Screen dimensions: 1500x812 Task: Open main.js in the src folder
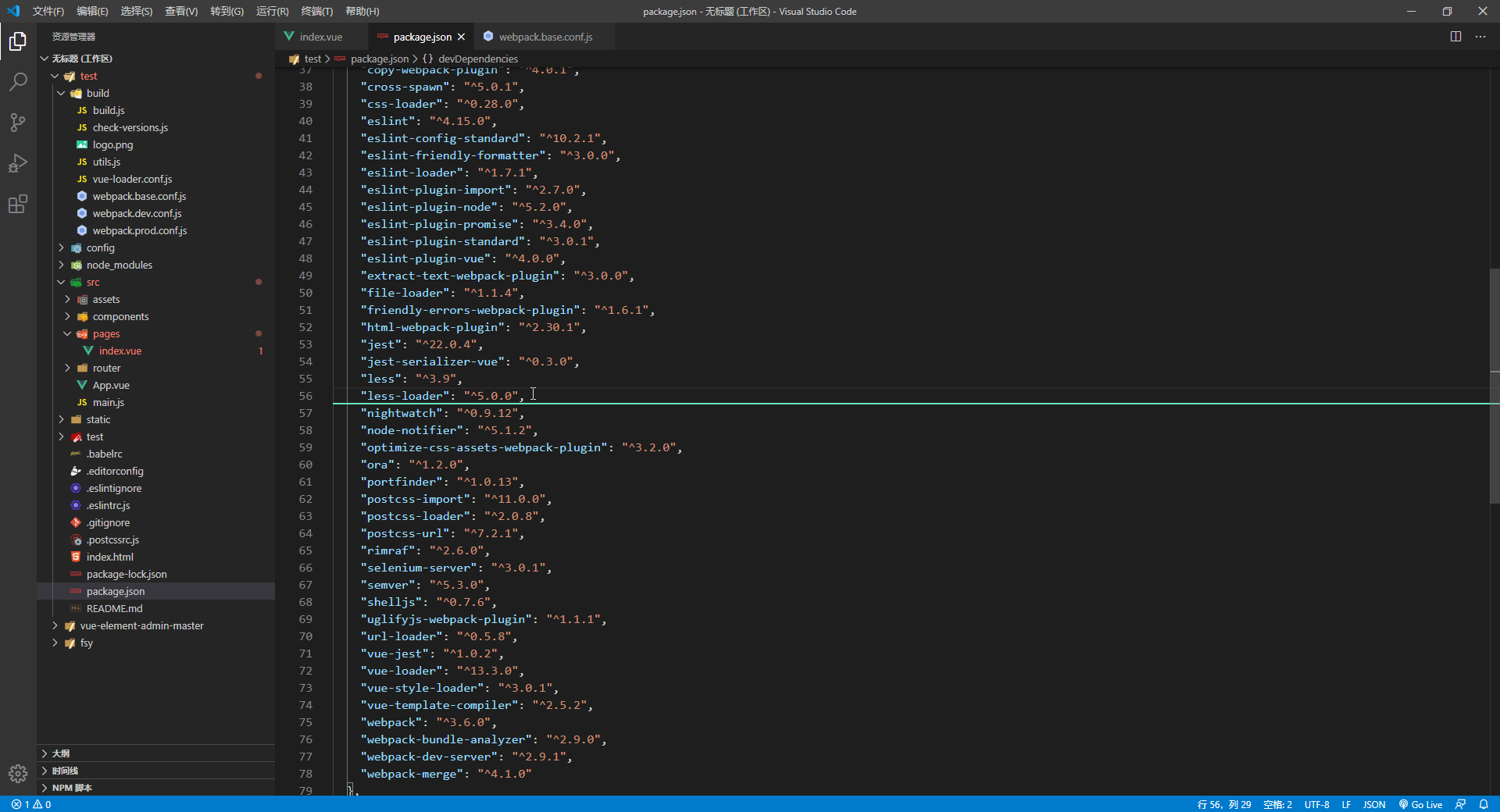pyautogui.click(x=155, y=402)
